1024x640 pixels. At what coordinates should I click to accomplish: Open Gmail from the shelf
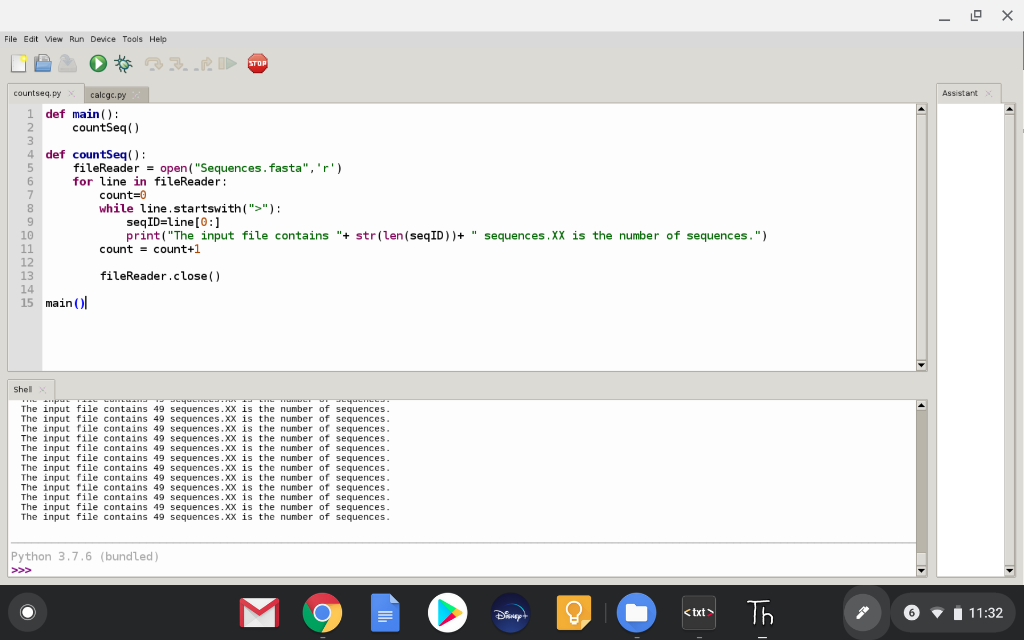click(x=259, y=613)
